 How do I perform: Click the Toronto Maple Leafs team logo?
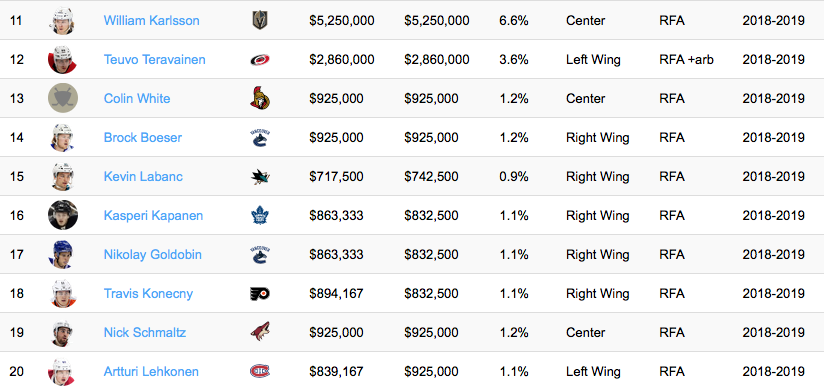pyautogui.click(x=260, y=215)
